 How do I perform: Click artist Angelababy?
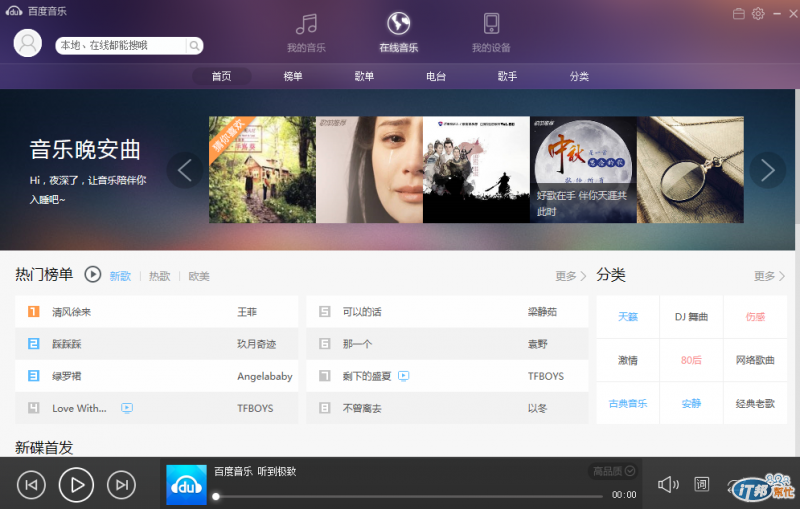(x=265, y=376)
